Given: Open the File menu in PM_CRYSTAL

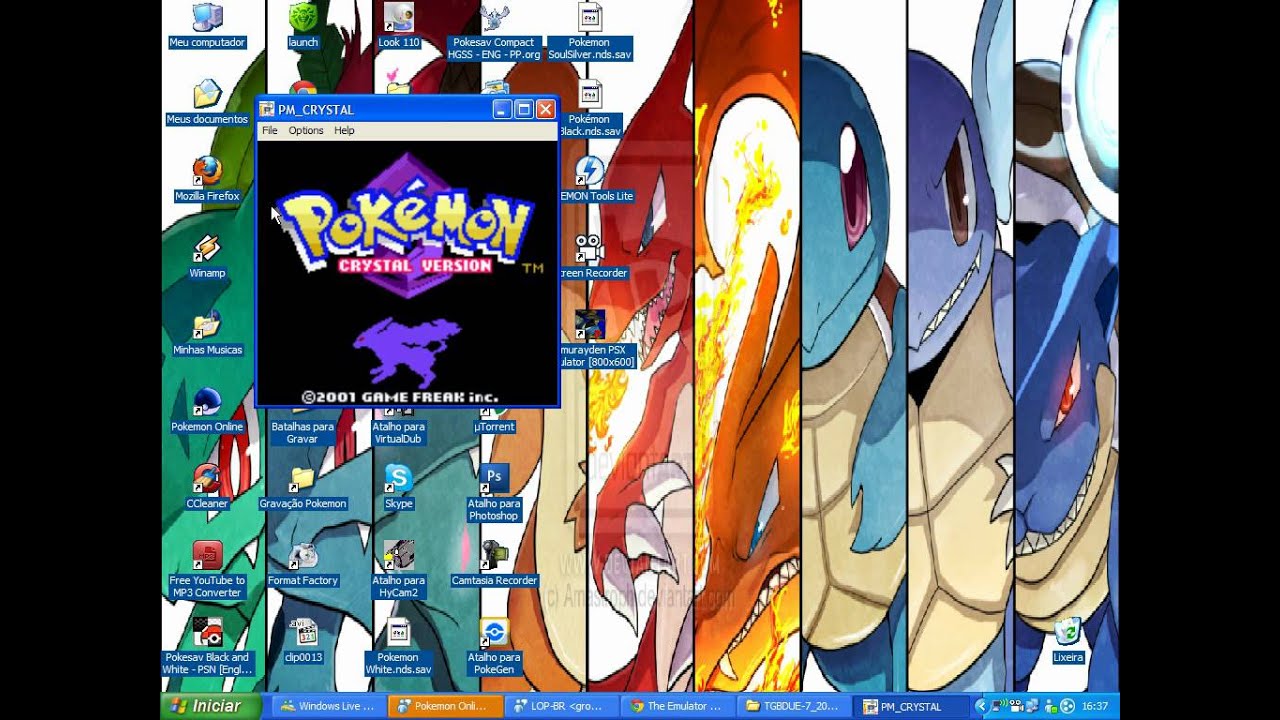Looking at the screenshot, I should [269, 130].
